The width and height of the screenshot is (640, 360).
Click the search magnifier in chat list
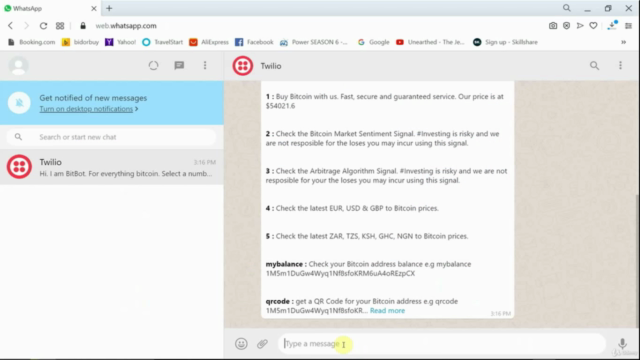click(18, 137)
